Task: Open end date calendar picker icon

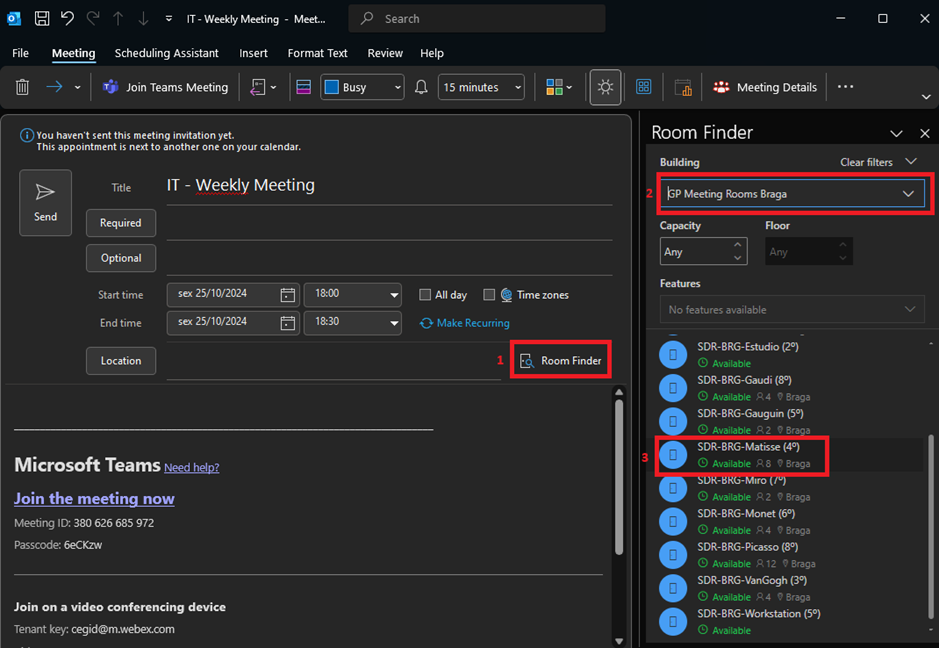Action: pos(287,322)
